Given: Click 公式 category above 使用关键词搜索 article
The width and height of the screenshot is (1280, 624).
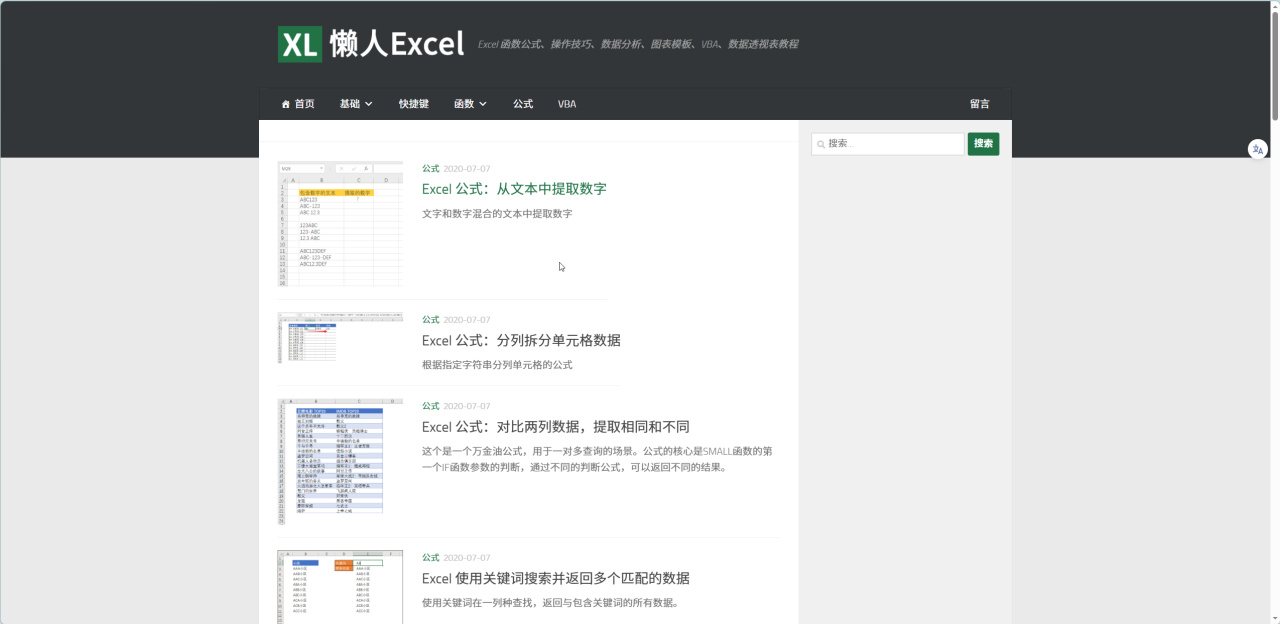Looking at the screenshot, I should point(431,558).
